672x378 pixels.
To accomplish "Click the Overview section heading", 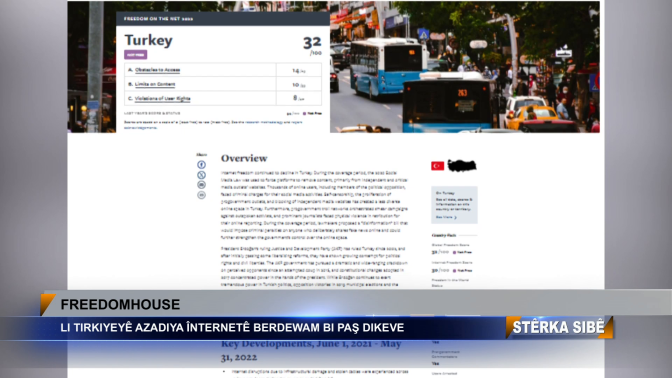I will click(x=244, y=158).
